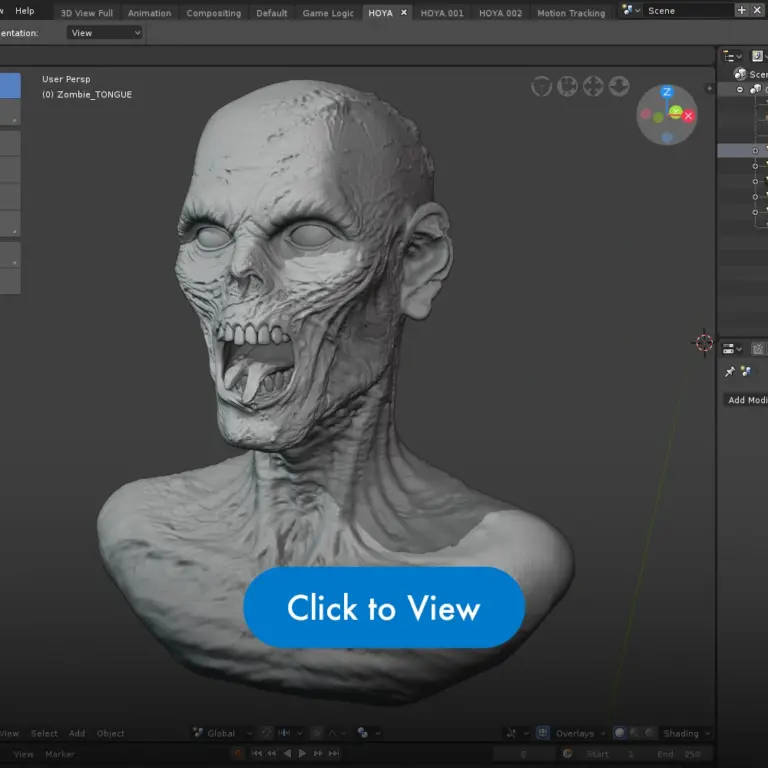Open the orientation View dropdown
Viewport: 768px width, 768px height.
click(x=104, y=33)
